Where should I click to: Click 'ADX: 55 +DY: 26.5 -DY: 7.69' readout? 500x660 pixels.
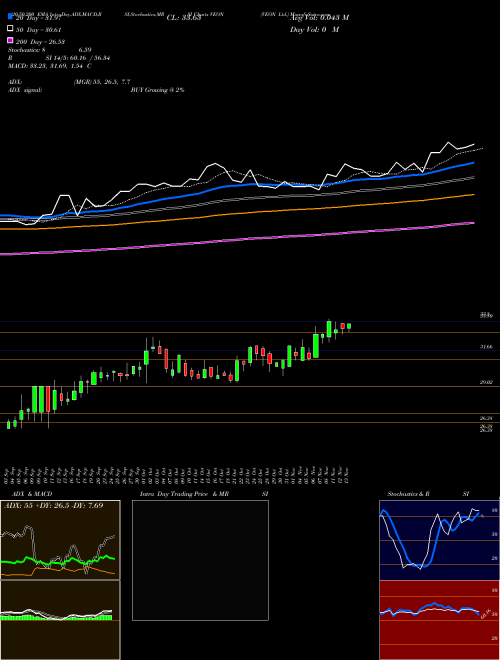53,505
